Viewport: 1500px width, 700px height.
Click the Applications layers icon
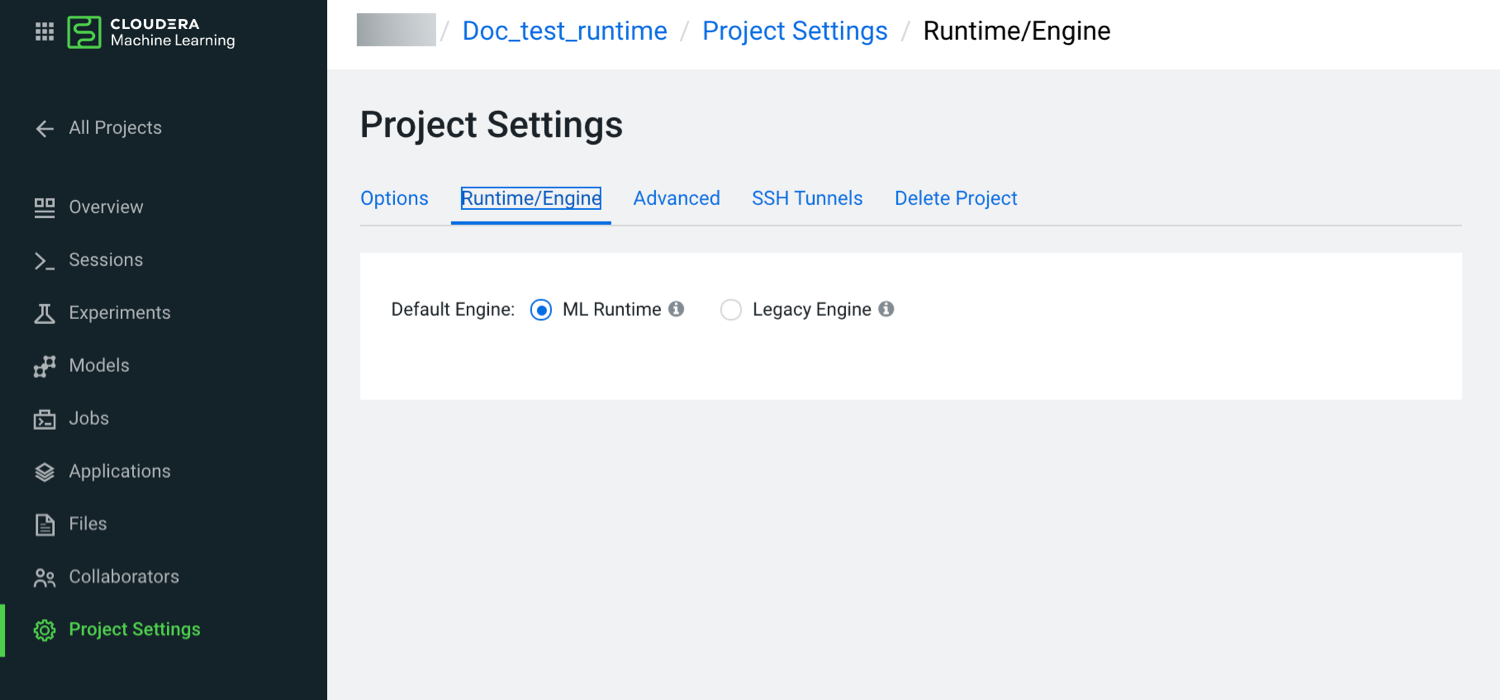[44, 472]
